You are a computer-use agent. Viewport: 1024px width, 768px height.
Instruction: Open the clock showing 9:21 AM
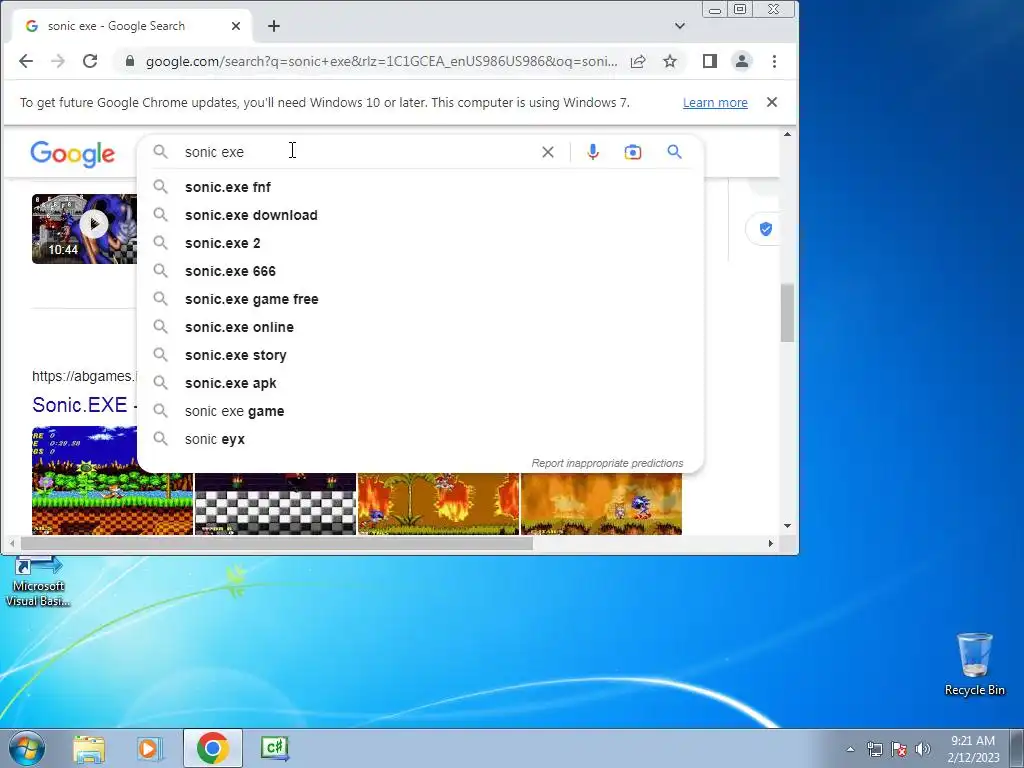(x=973, y=749)
